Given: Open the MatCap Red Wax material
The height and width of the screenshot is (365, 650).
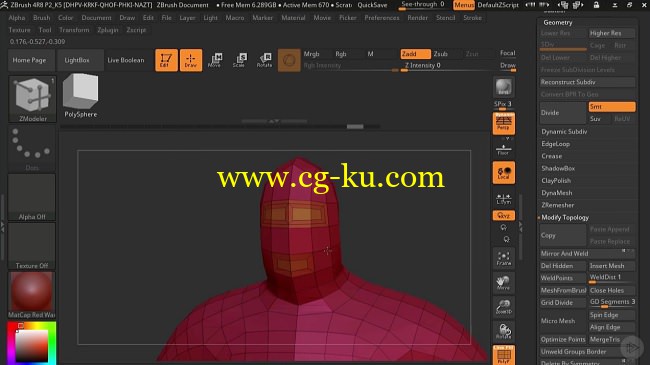Looking at the screenshot, I should 32,295.
